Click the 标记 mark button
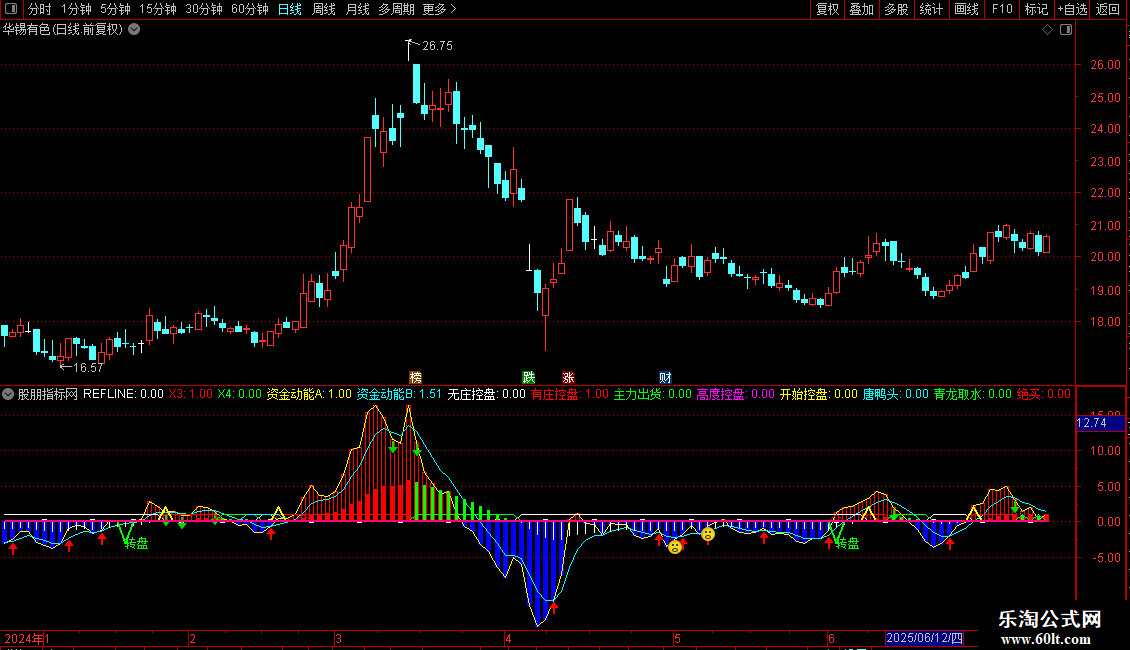Image resolution: width=1130 pixels, height=650 pixels. tap(1036, 9)
